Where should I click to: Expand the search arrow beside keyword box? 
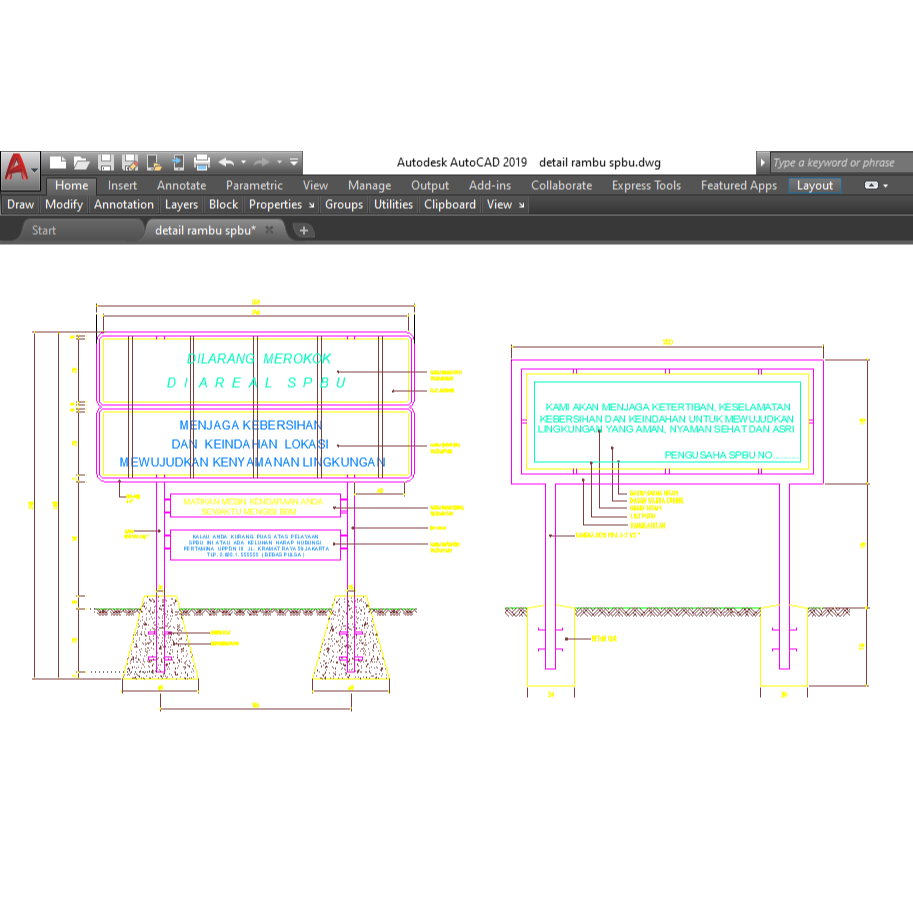point(762,162)
